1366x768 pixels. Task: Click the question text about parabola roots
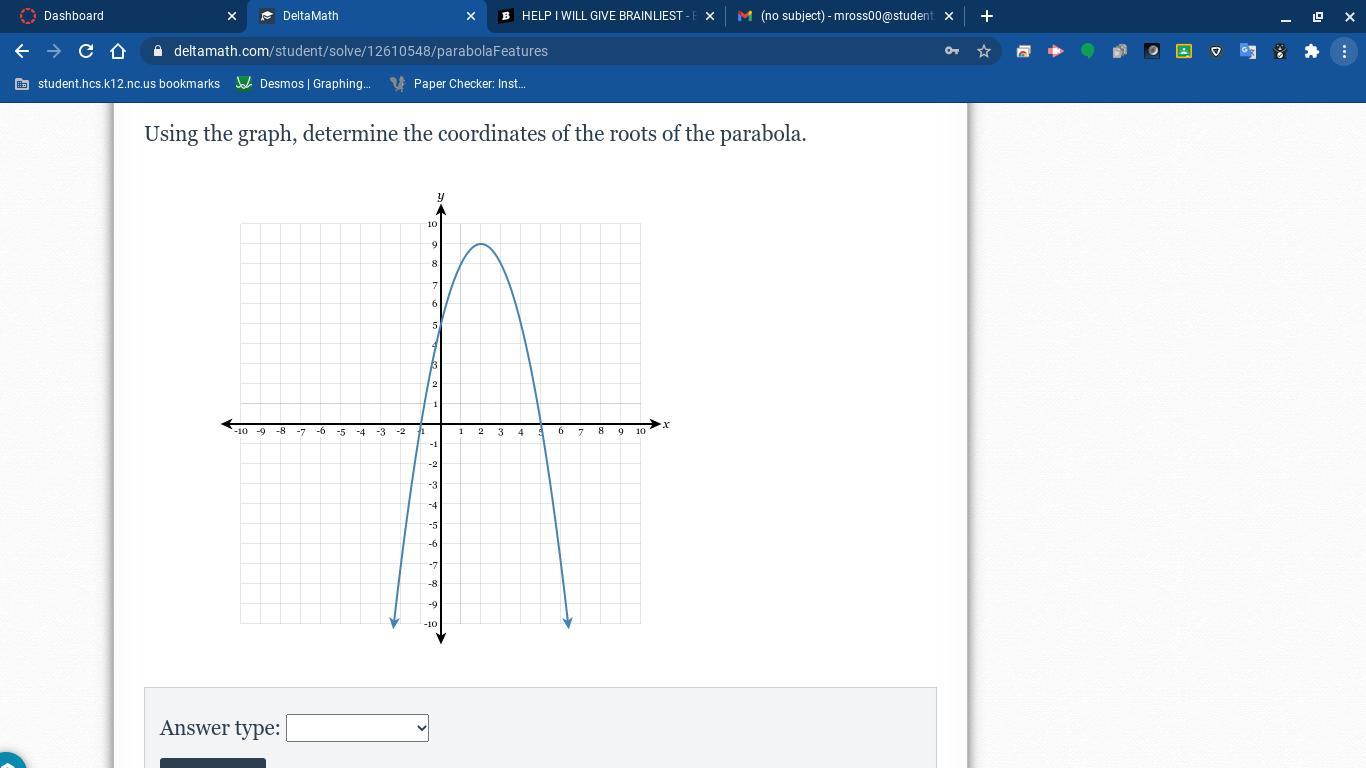475,134
